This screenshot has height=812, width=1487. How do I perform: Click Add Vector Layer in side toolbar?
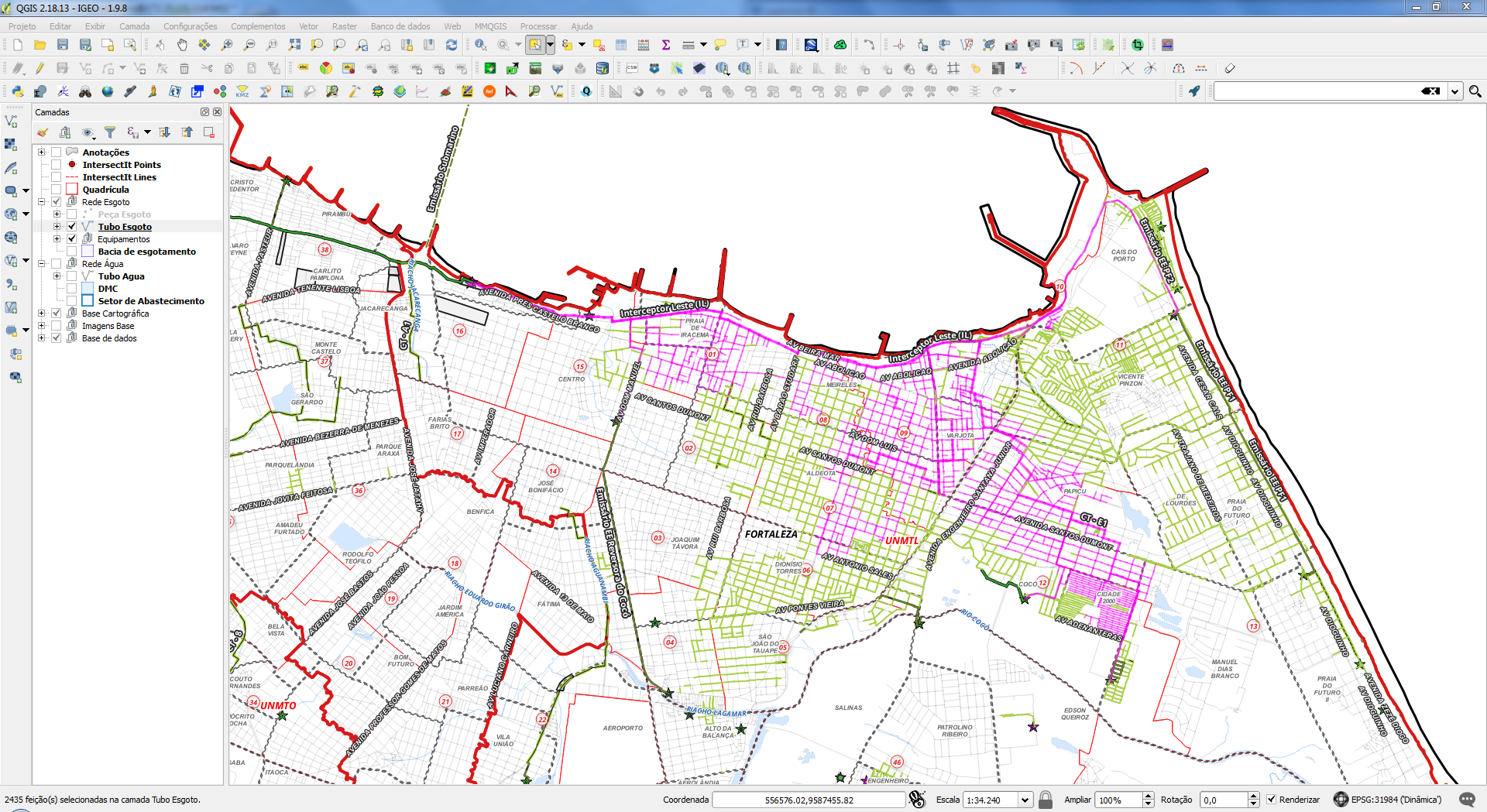point(11,122)
